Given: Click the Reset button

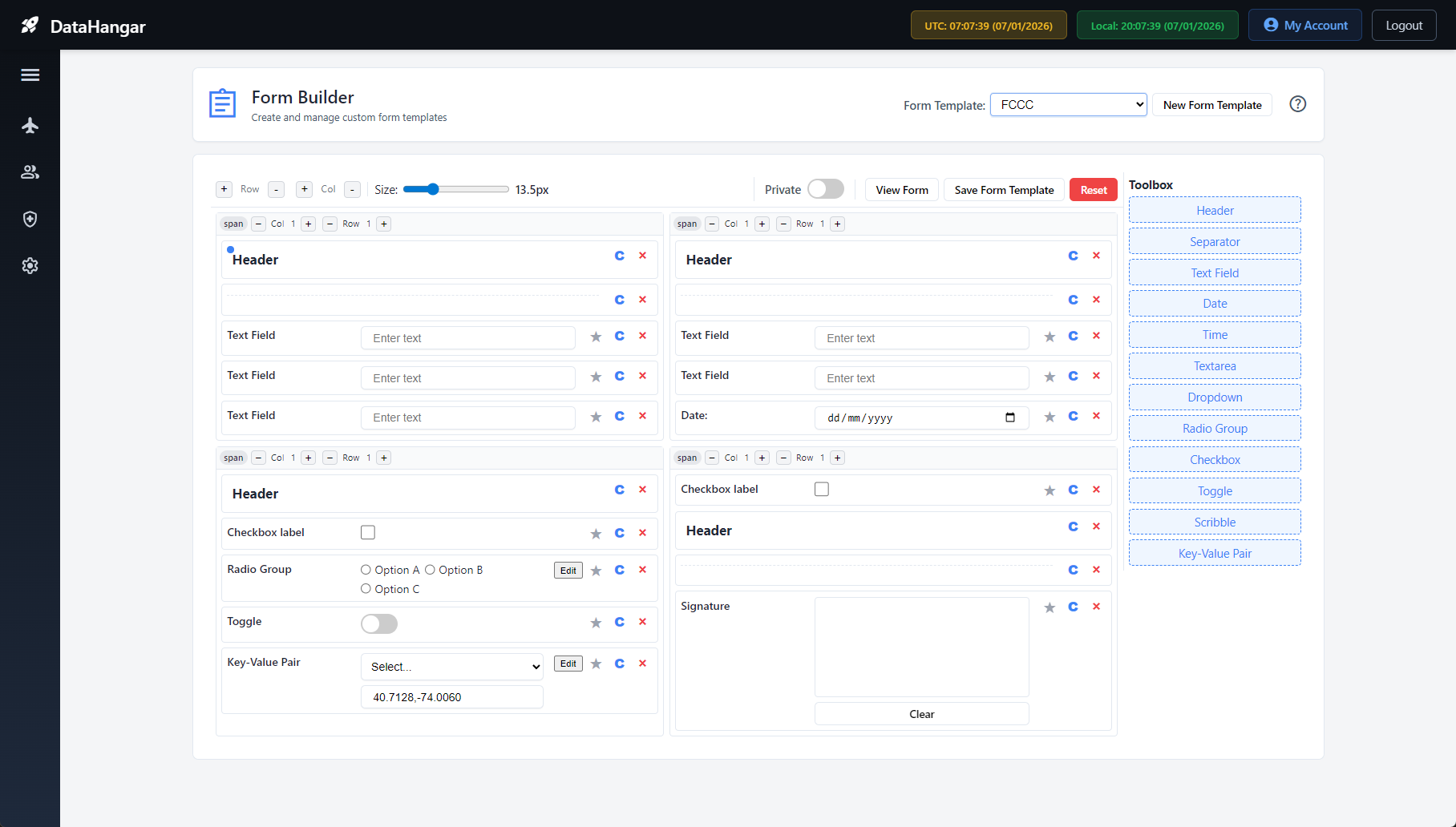Looking at the screenshot, I should point(1093,189).
